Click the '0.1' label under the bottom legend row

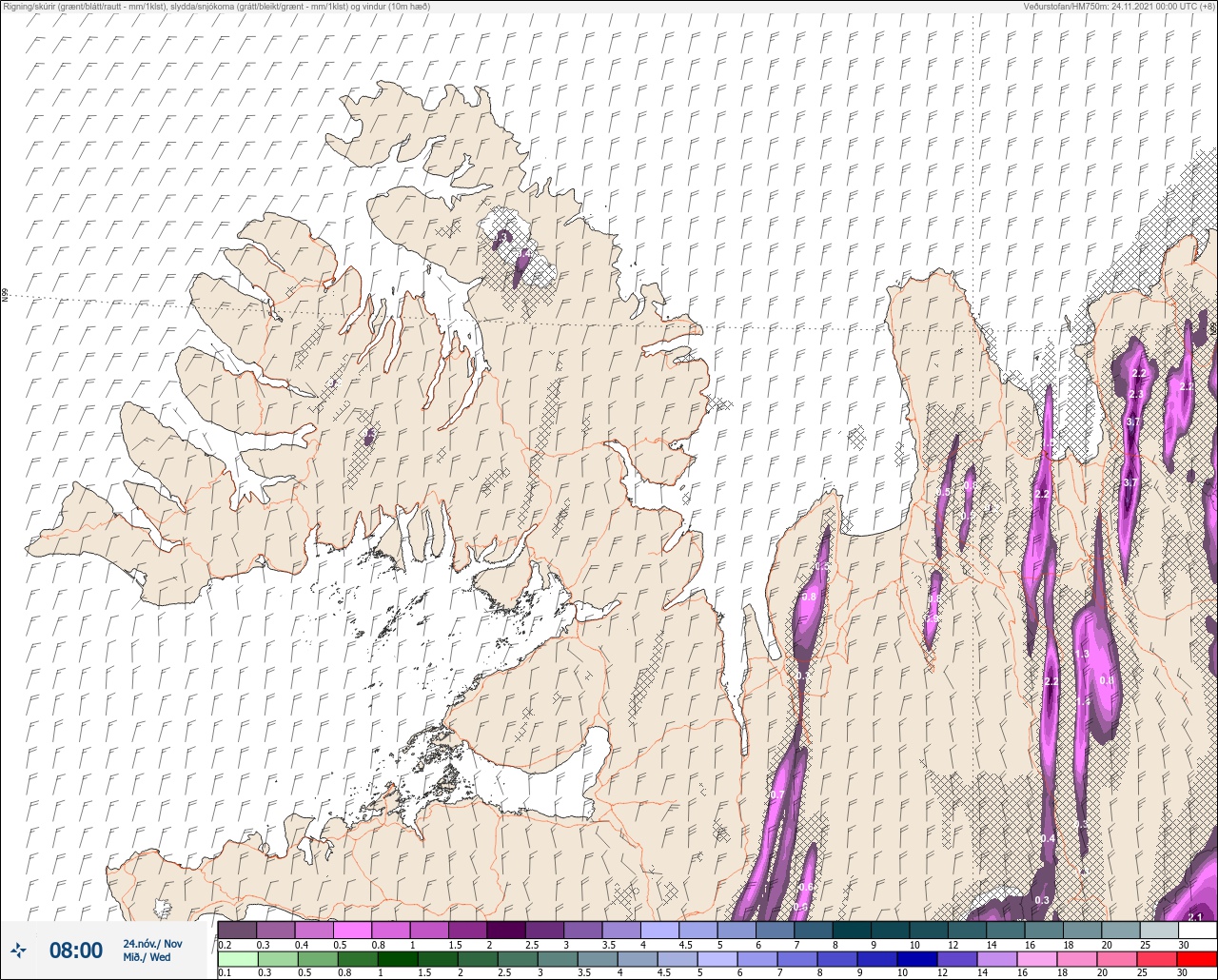pyautogui.click(x=225, y=972)
